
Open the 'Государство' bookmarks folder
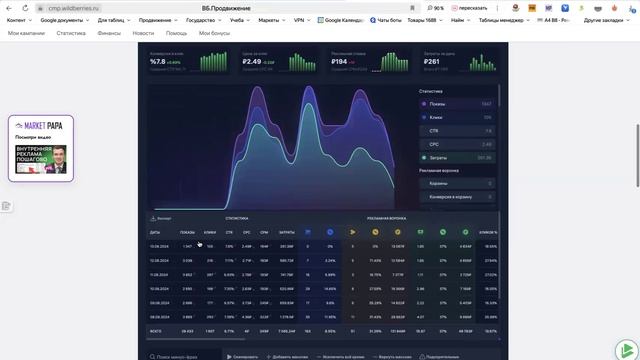pos(203,20)
